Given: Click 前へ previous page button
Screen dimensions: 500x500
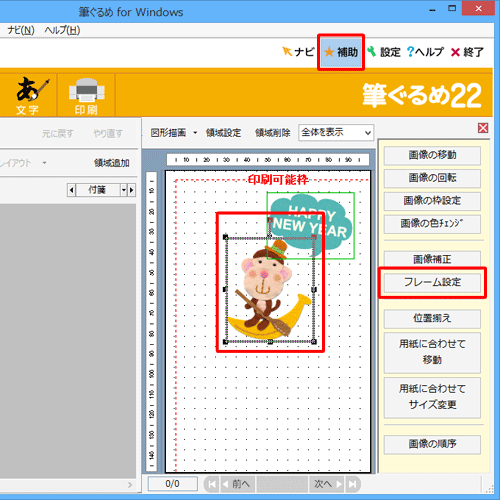Looking at the screenshot, I should coord(237,484).
